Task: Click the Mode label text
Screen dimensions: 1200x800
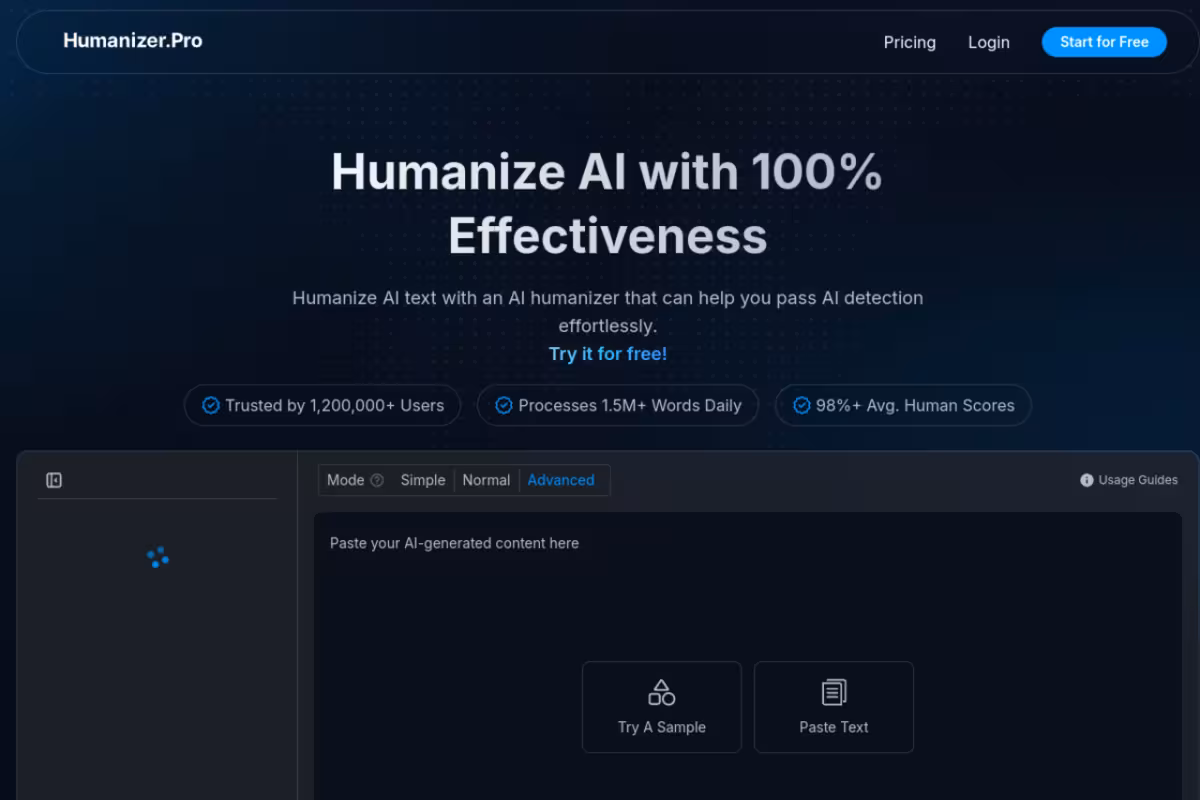Action: [346, 480]
